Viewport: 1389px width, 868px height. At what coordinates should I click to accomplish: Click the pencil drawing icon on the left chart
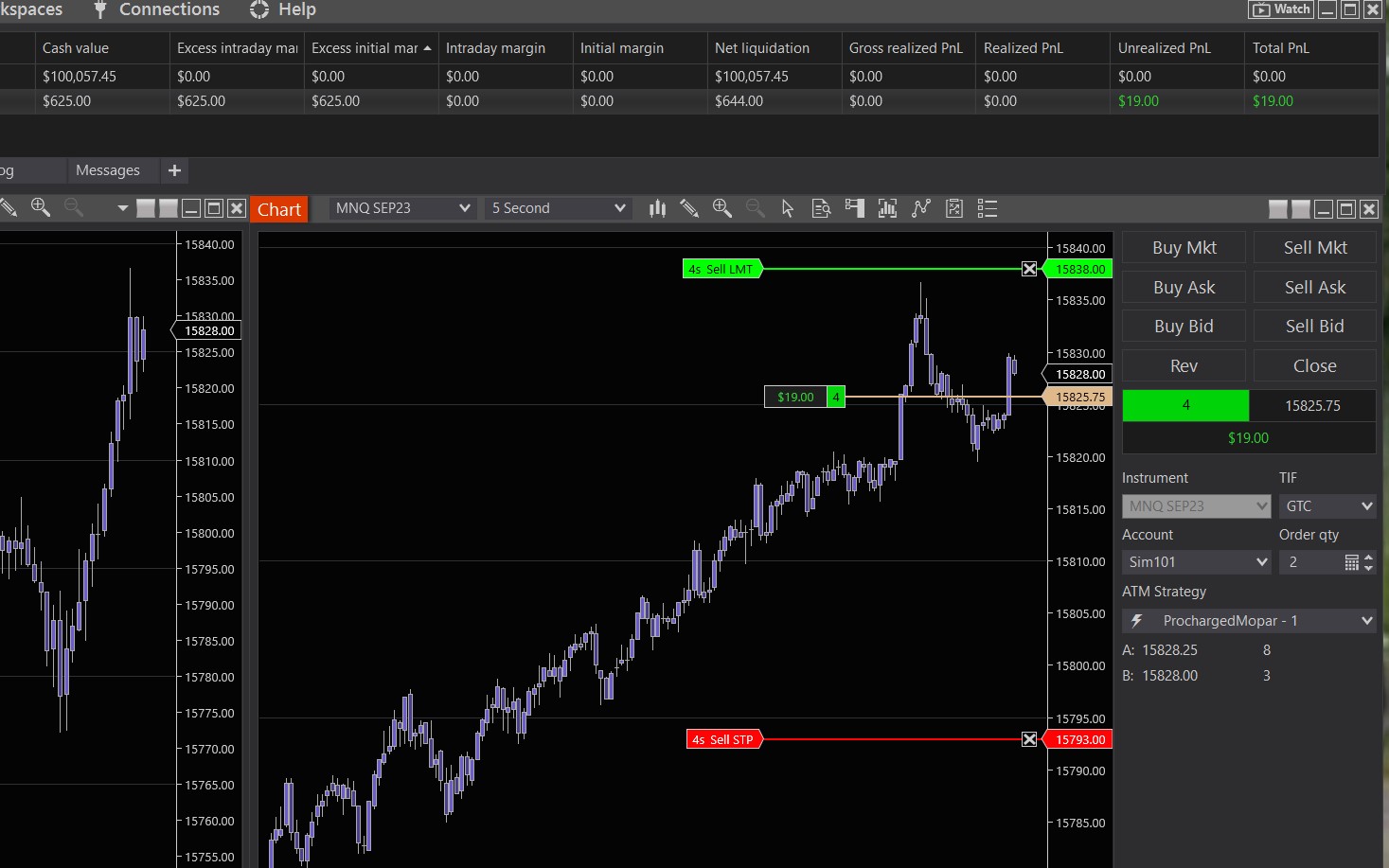(9, 207)
